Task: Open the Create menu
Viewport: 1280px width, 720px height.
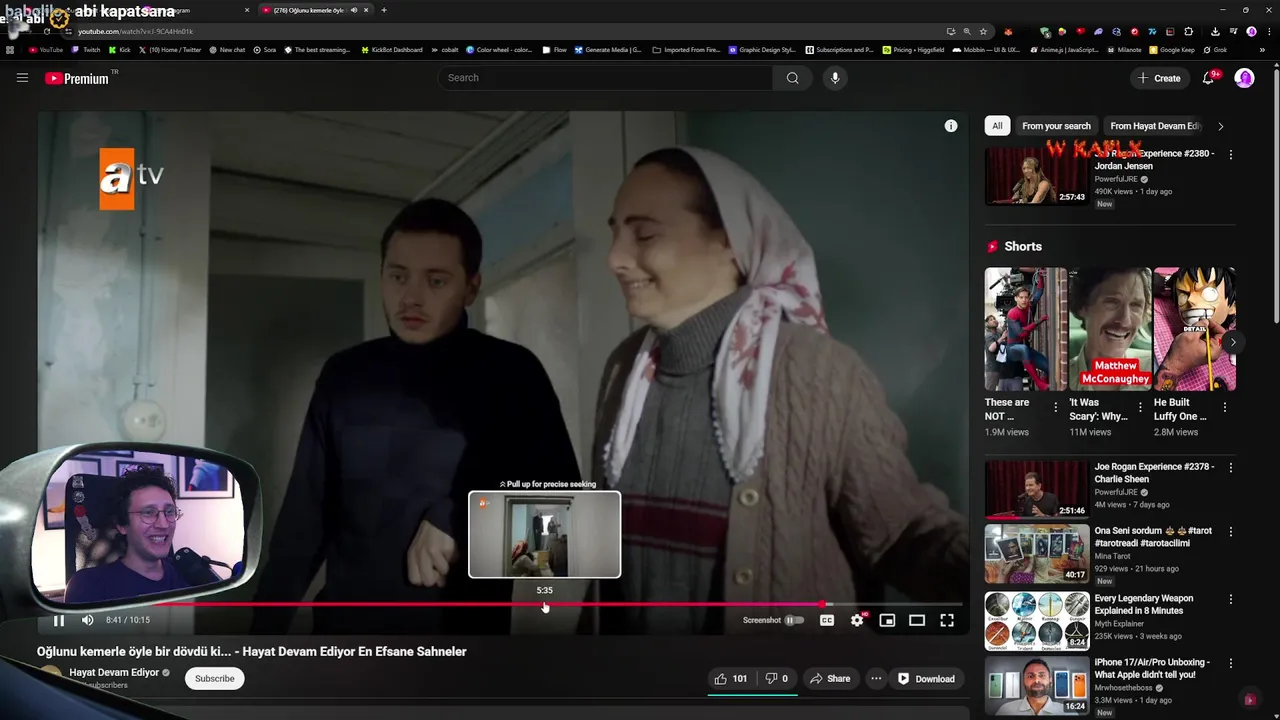Action: (1159, 78)
